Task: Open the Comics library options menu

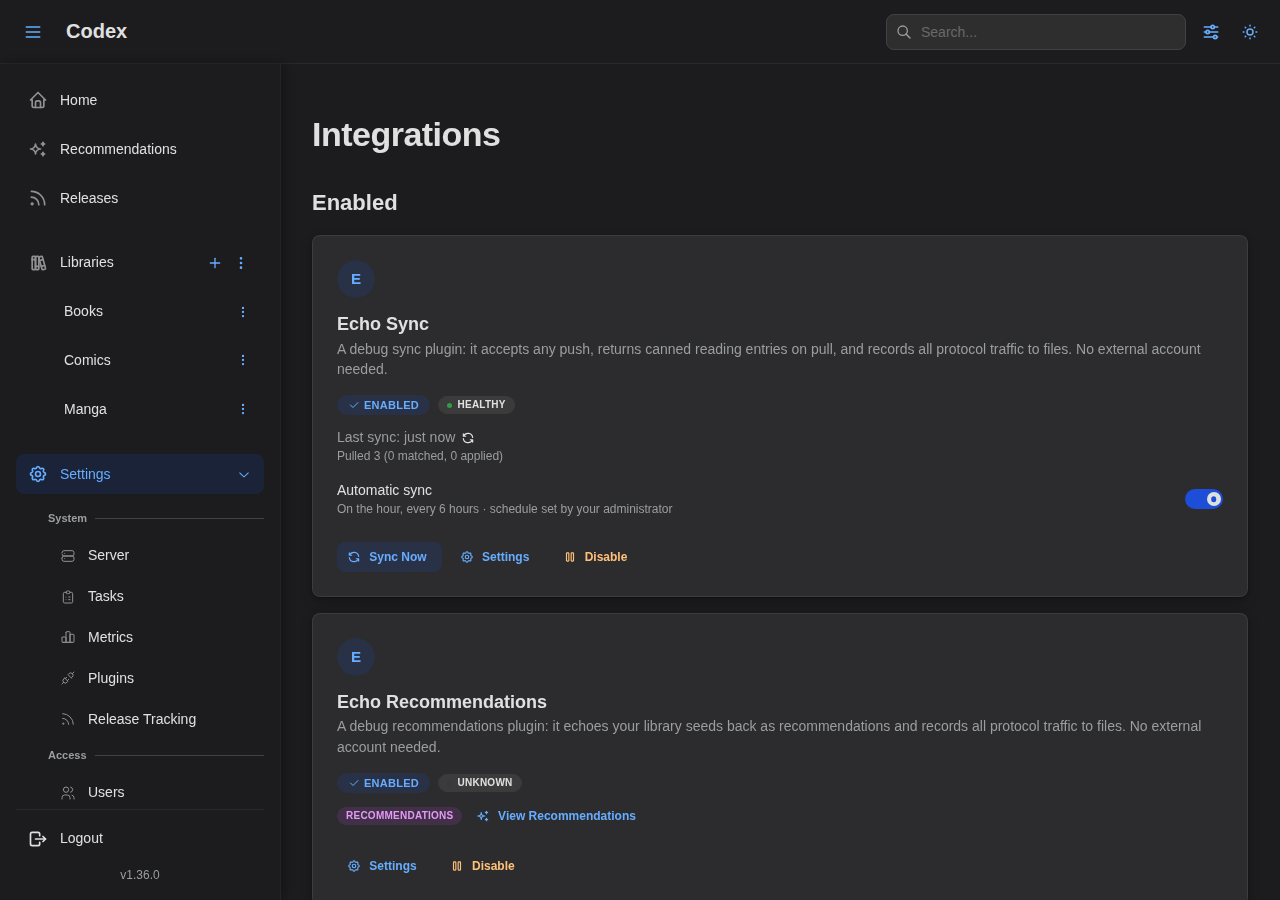Action: point(242,360)
